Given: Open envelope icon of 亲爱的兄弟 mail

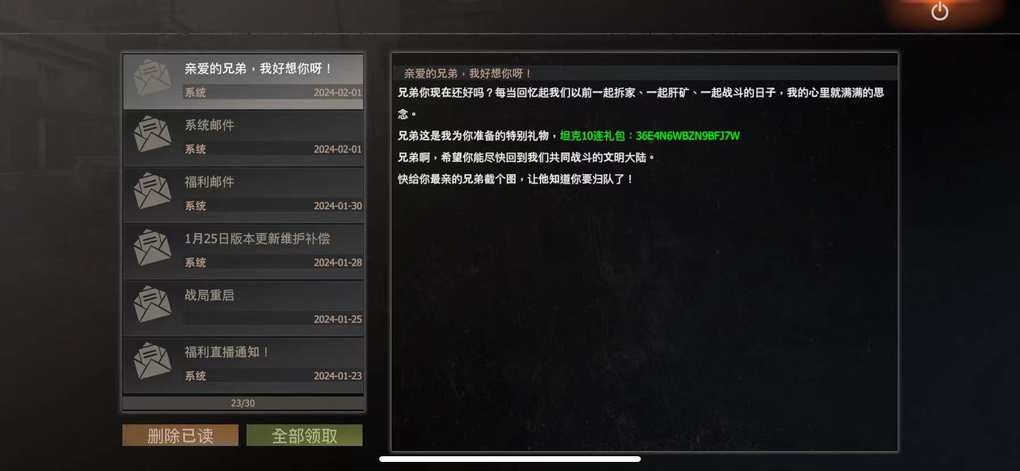Looking at the screenshot, I should click(152, 78).
